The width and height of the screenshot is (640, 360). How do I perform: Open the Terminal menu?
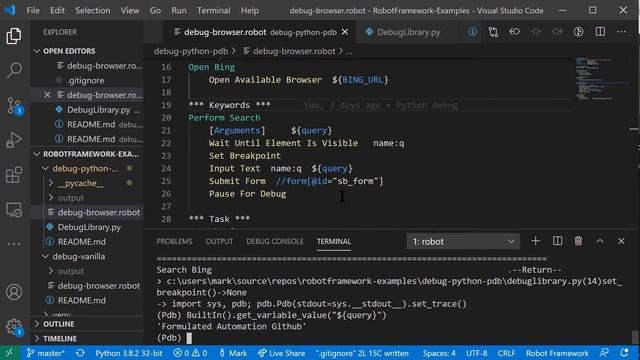[x=213, y=10]
